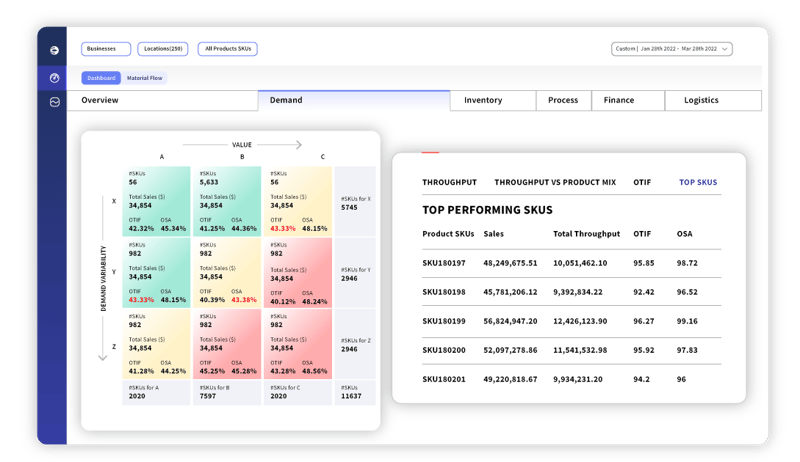
Task: Click sales value 52,097,278.86
Action: pyautogui.click(x=510, y=350)
